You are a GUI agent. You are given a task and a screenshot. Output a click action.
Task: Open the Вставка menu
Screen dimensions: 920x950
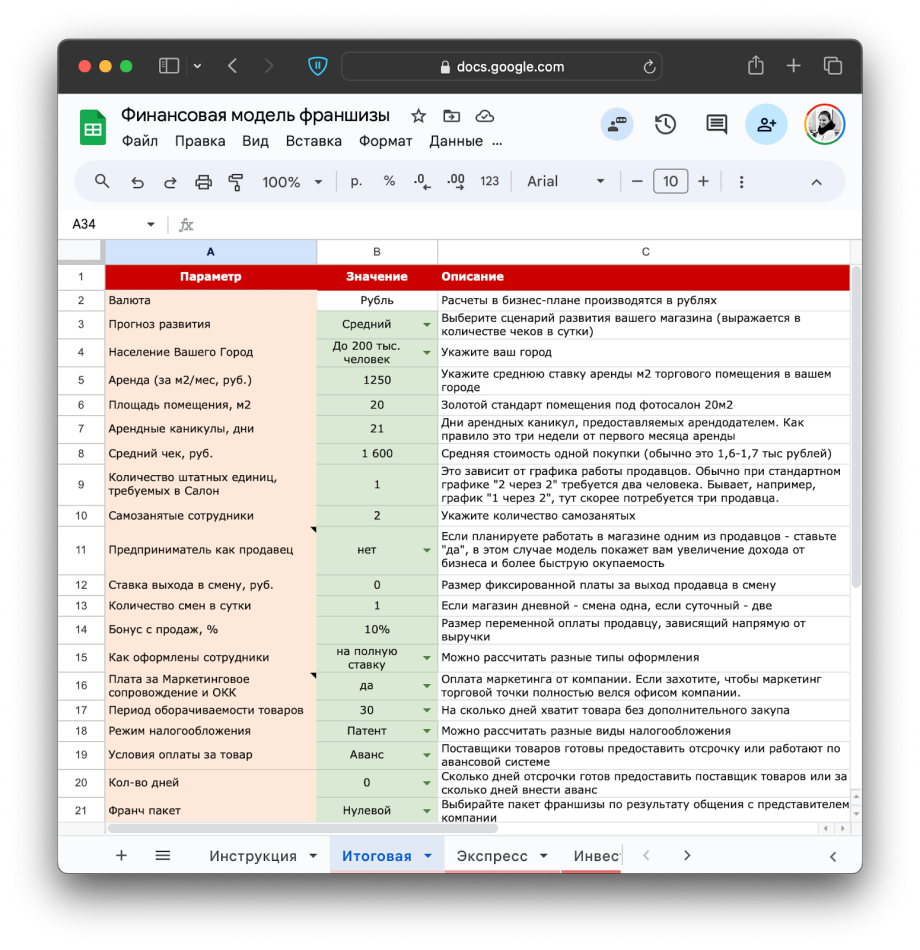(313, 141)
